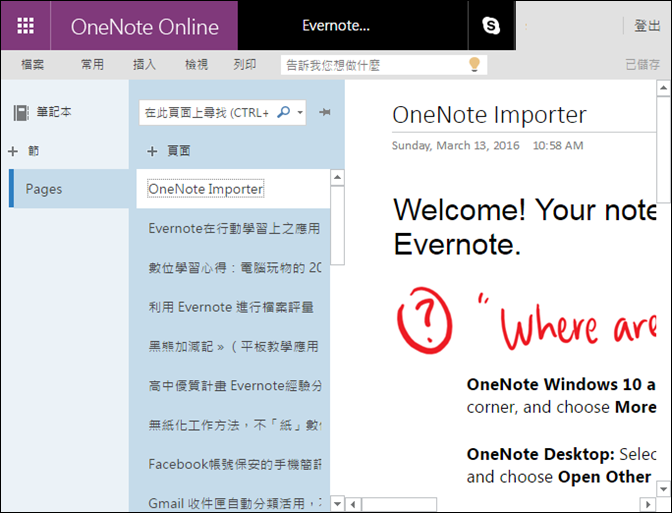Open the 列印 ribbon tab
The width and height of the screenshot is (672, 513).
(245, 65)
